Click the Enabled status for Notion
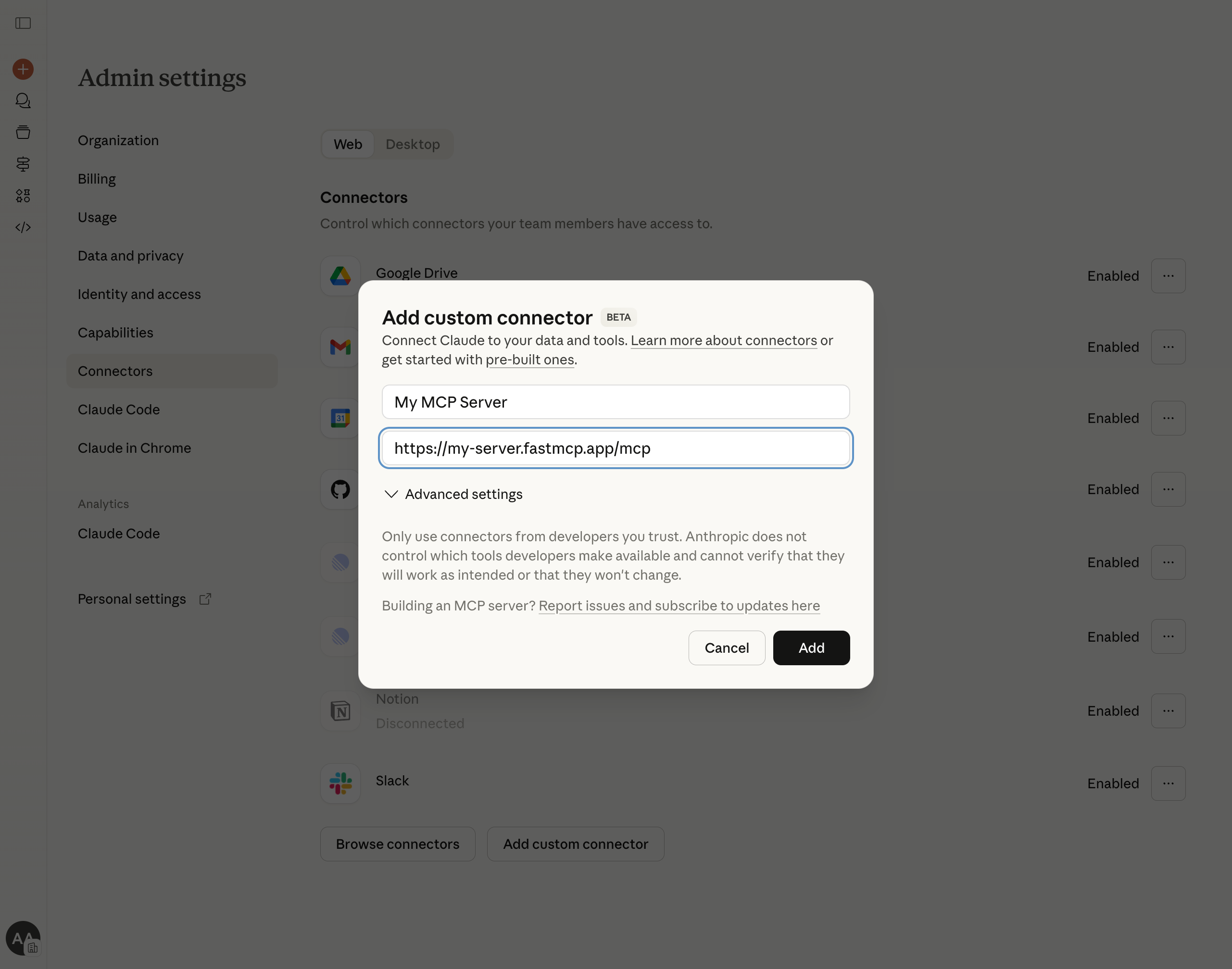 pos(1113,711)
